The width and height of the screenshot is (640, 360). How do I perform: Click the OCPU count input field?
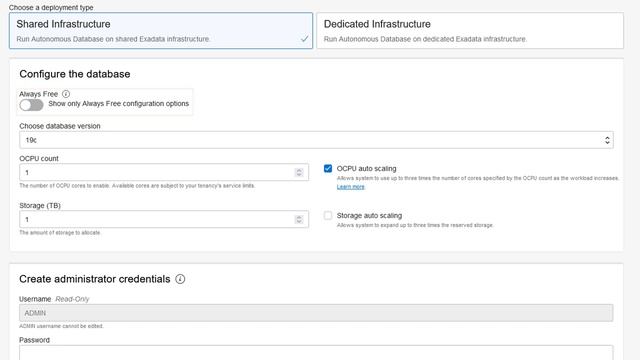tap(164, 172)
